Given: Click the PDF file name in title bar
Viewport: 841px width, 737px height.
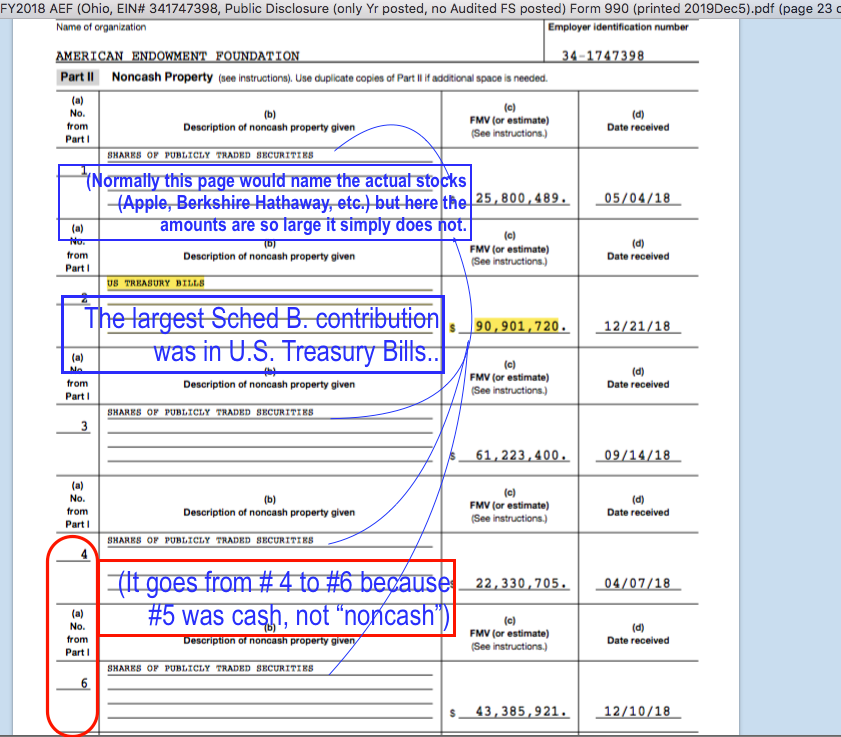Looking at the screenshot, I should [x=418, y=9].
